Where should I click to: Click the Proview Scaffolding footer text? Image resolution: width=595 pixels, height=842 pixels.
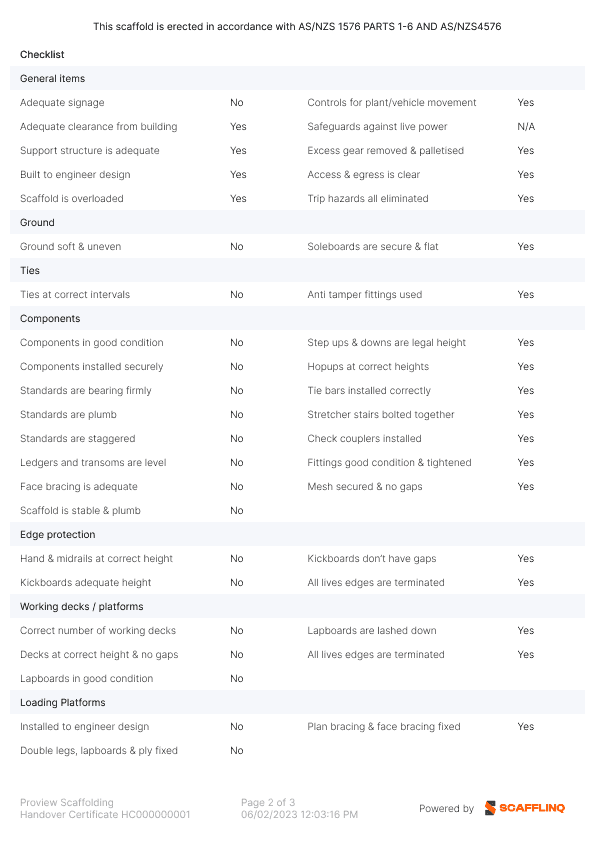[x=67, y=802]
